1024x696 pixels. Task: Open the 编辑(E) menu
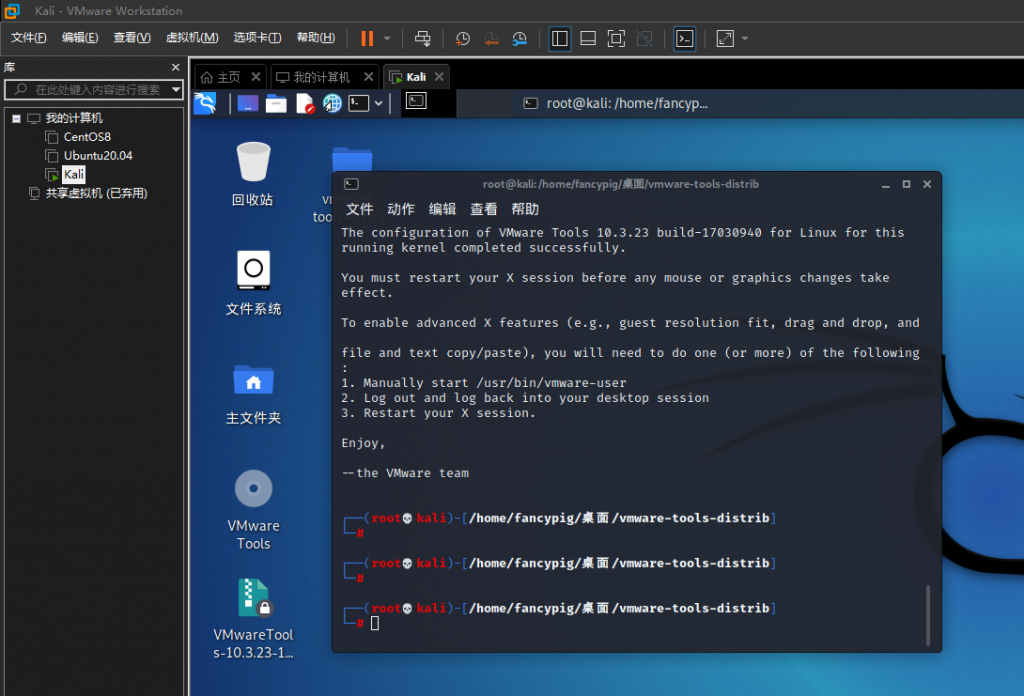80,37
